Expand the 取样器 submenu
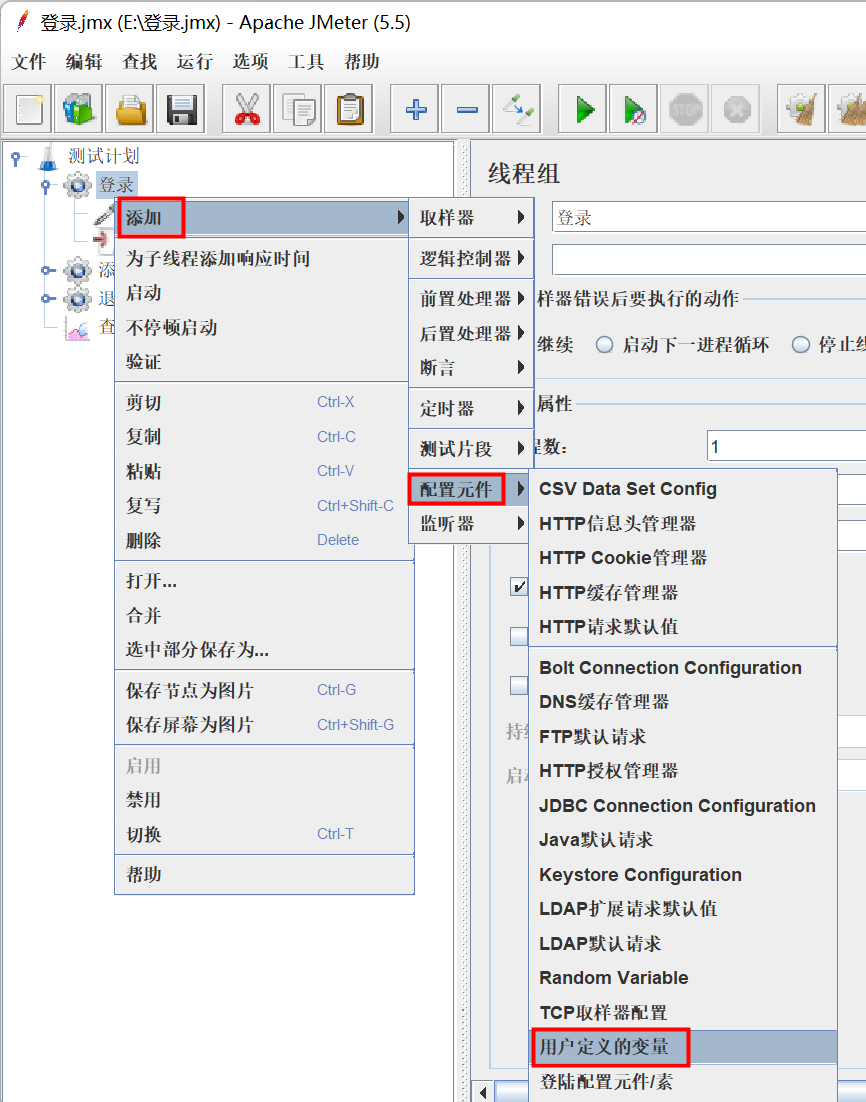 tap(471, 218)
